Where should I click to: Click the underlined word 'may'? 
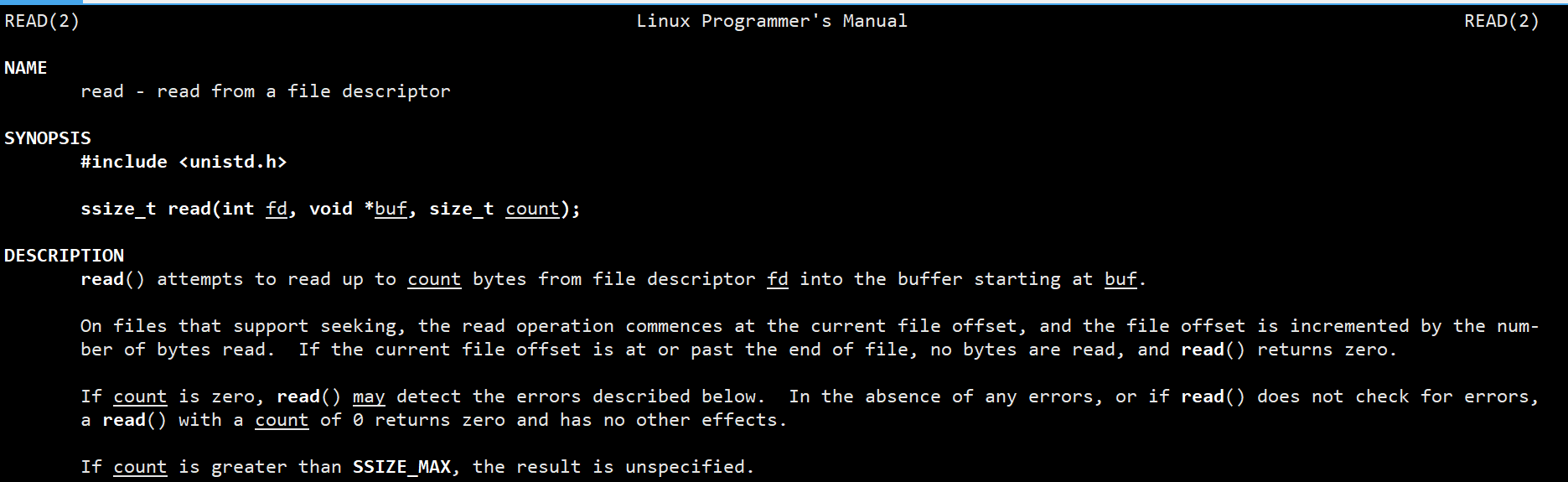pos(369,396)
